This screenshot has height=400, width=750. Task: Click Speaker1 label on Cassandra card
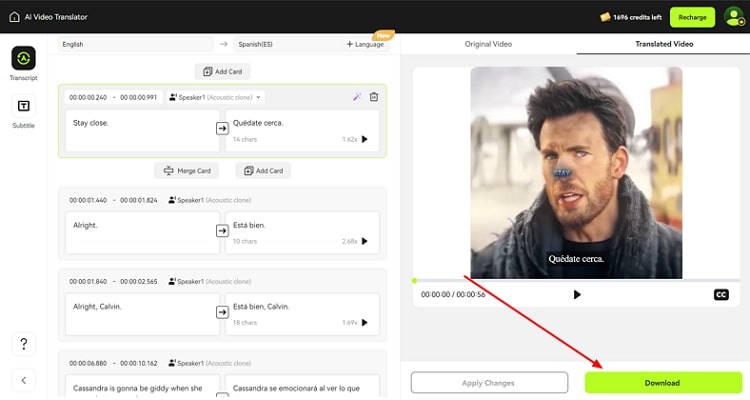[x=210, y=363]
